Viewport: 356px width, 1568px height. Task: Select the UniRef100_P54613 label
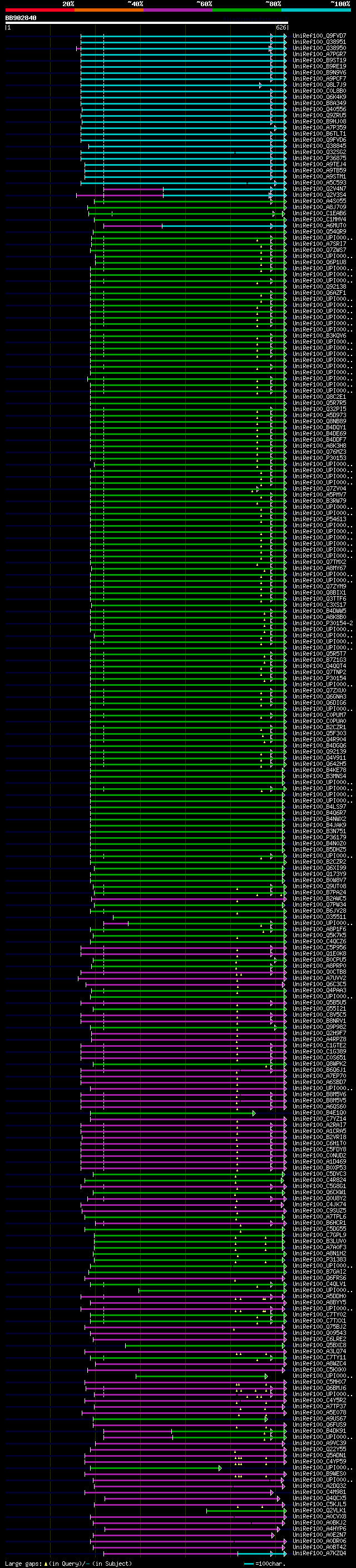click(319, 519)
